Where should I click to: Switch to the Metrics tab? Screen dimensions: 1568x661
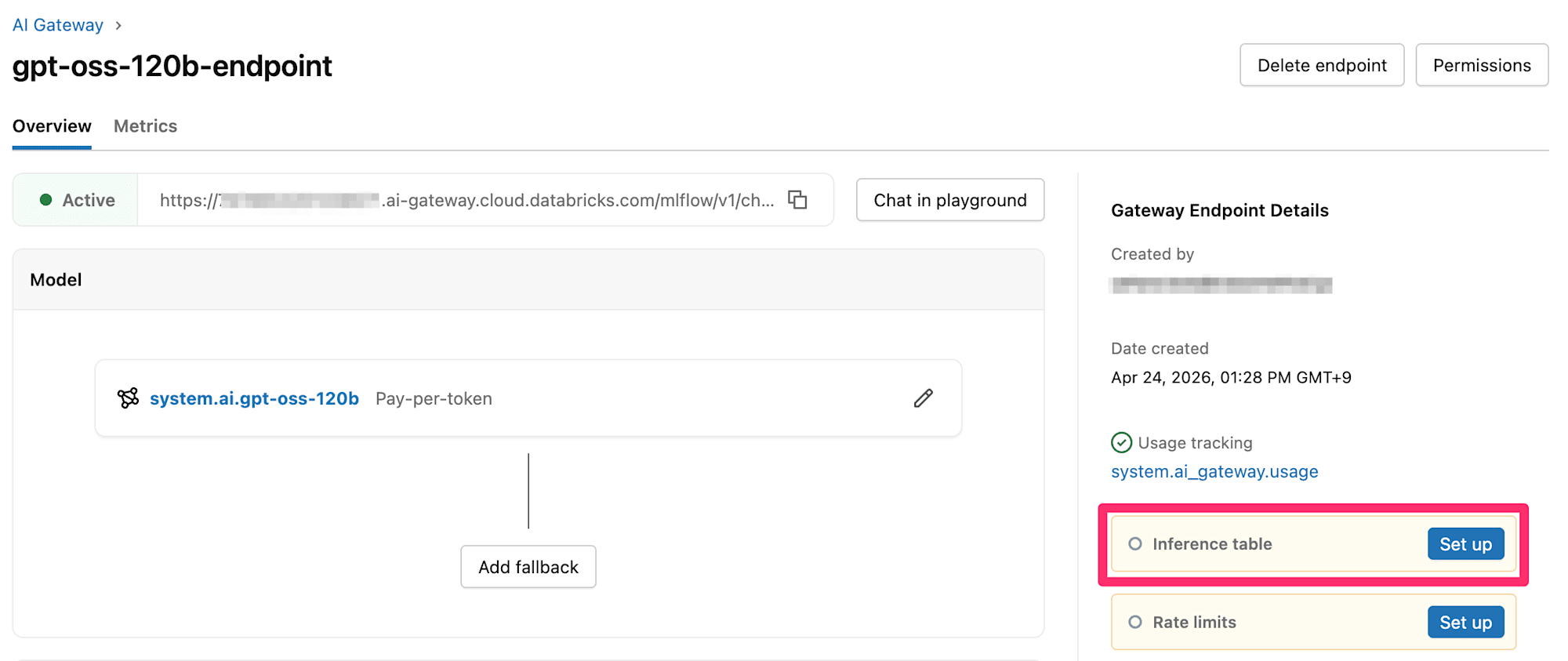pyautogui.click(x=145, y=126)
